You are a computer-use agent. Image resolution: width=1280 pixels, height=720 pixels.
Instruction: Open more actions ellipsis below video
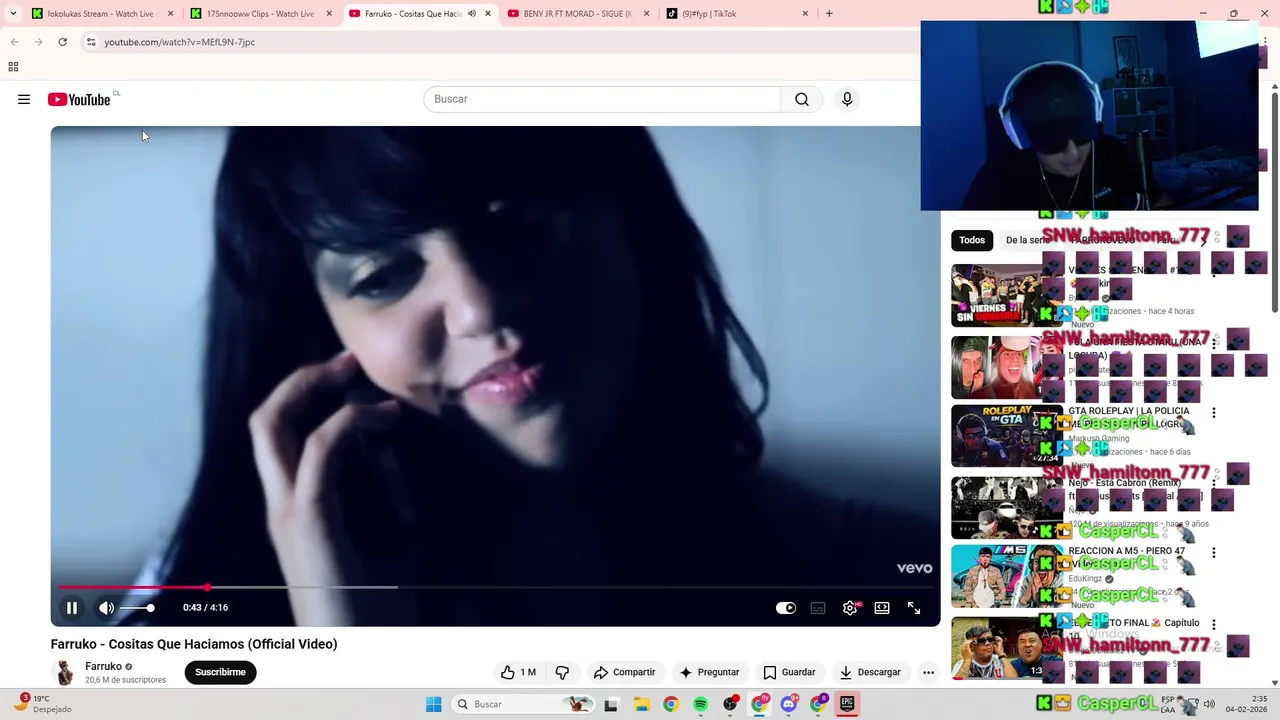[928, 672]
